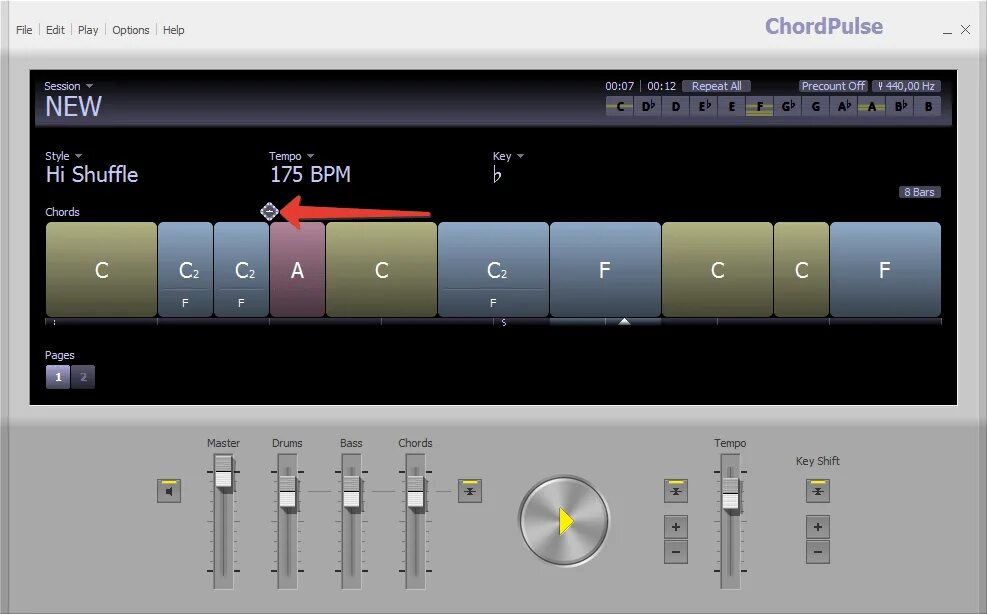Adjust the Tempo slider

point(730,493)
